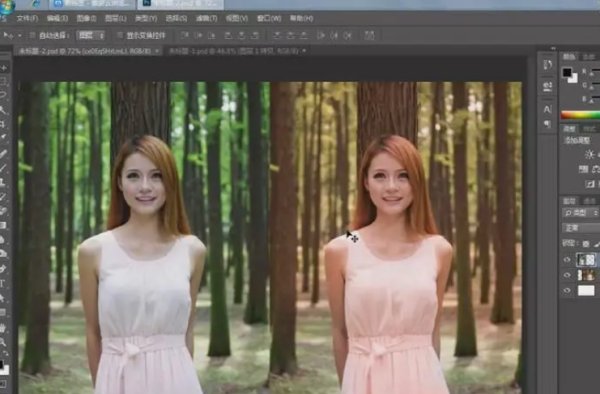Viewport: 600px width, 394px height.
Task: Select the Move tool in toolbox
Action: pyautogui.click(x=4, y=68)
